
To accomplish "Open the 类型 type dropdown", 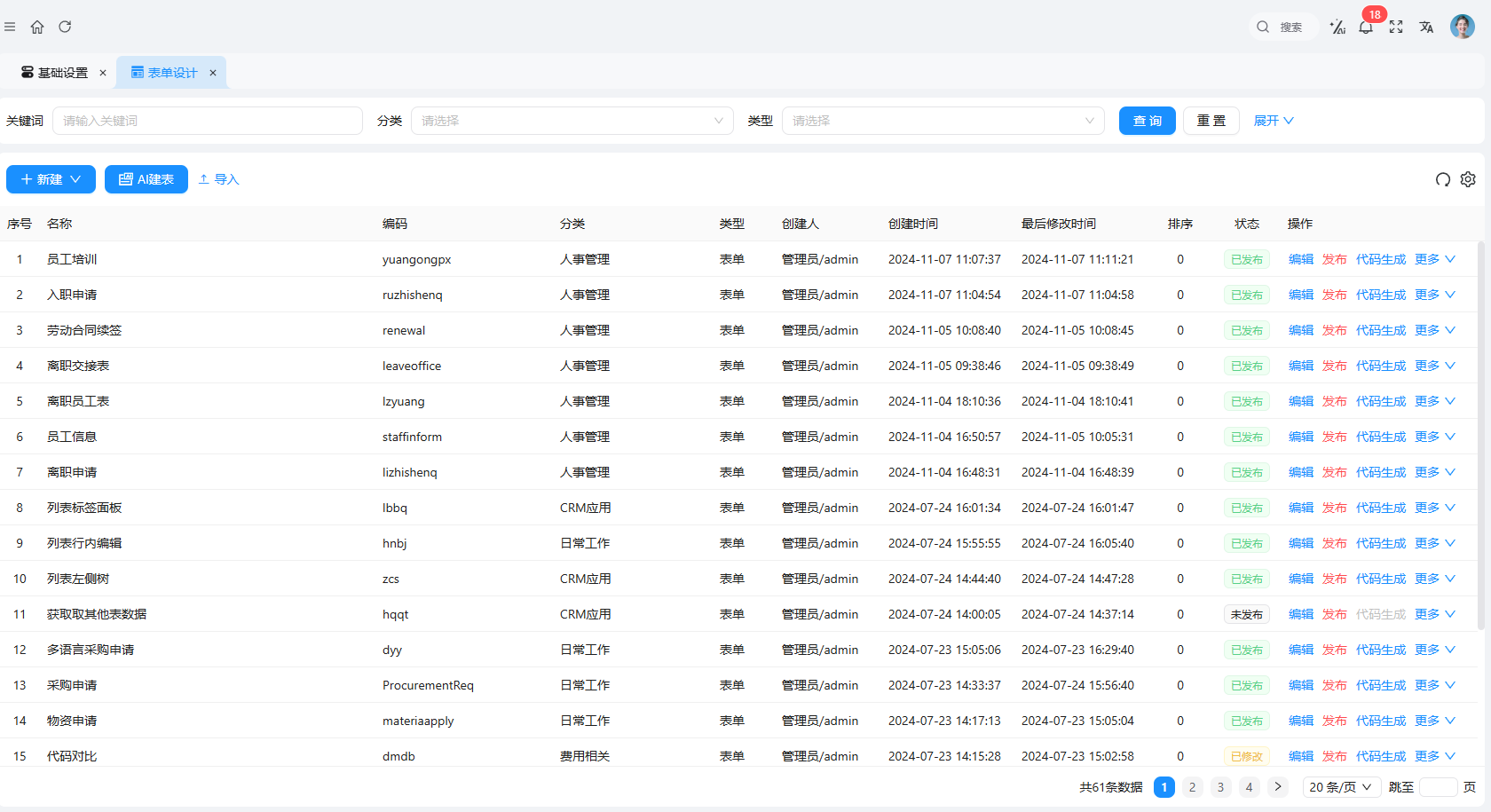I will [x=943, y=121].
